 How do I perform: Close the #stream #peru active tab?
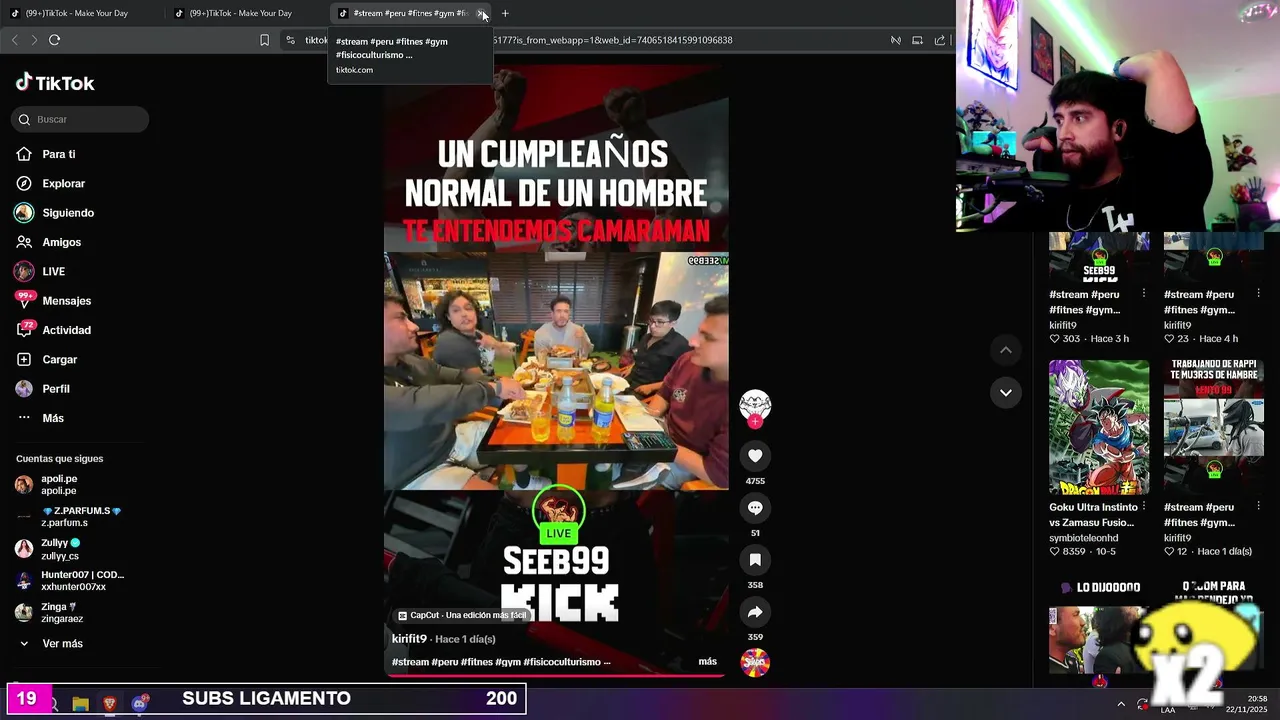481,13
